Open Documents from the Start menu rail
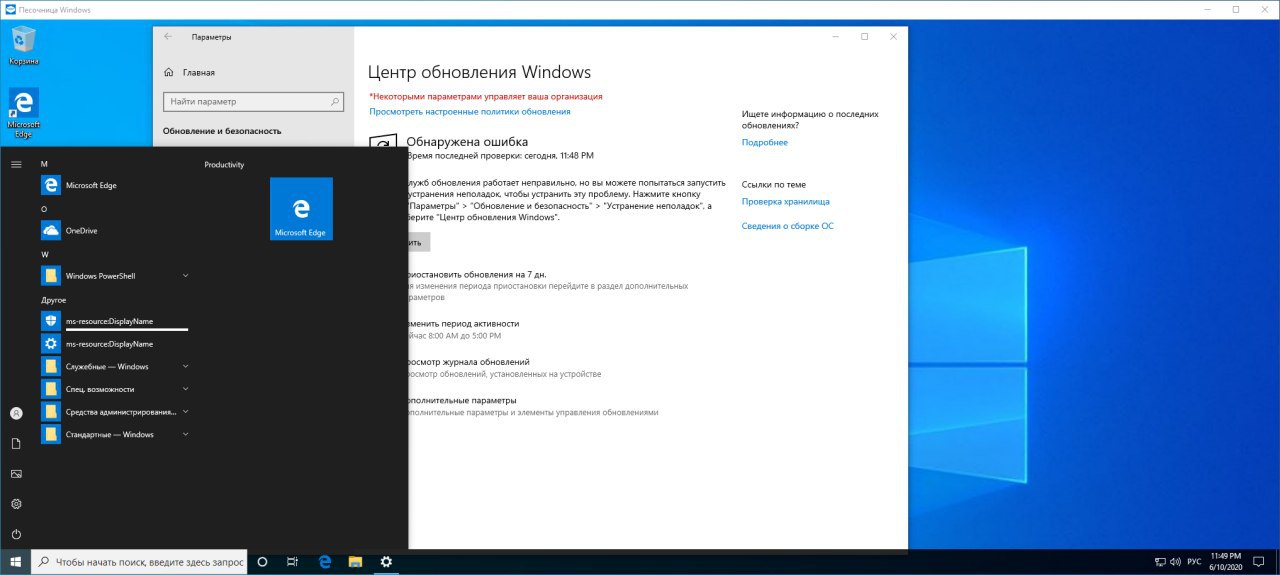This screenshot has width=1280, height=575. point(16,443)
